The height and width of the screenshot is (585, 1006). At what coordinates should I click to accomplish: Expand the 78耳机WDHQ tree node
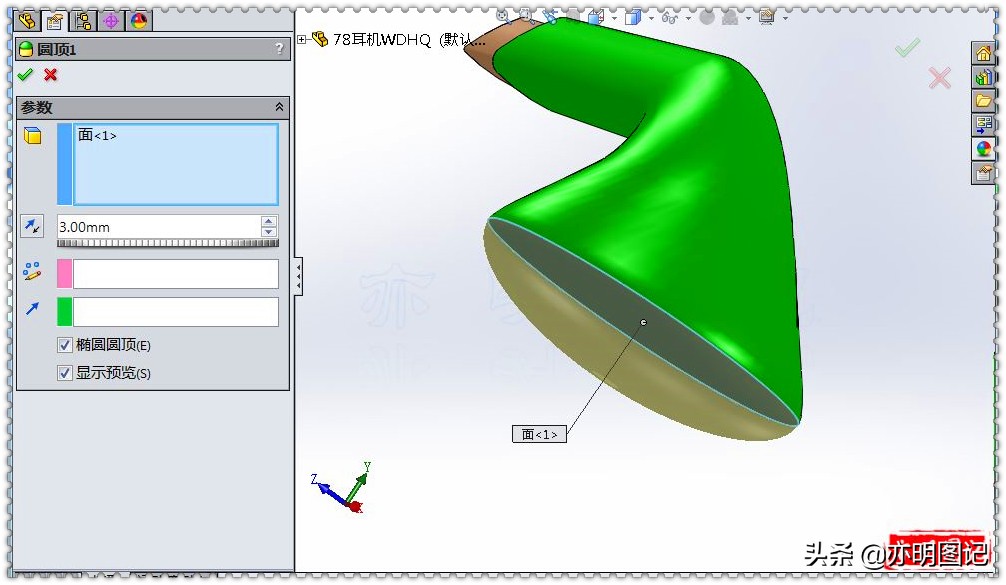point(301,38)
